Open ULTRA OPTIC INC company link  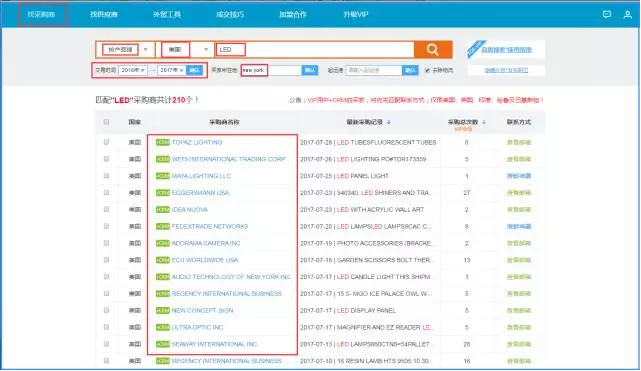tap(197, 327)
